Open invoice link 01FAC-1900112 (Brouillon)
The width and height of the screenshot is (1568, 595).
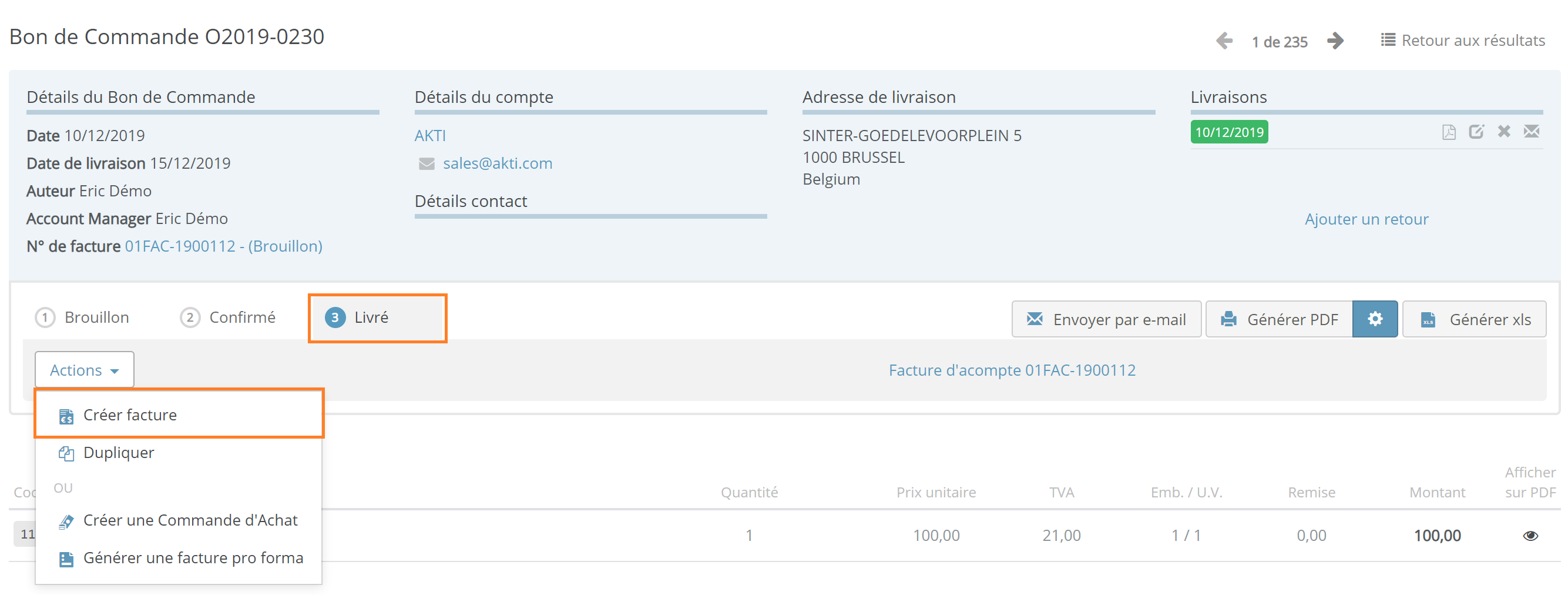tap(223, 246)
